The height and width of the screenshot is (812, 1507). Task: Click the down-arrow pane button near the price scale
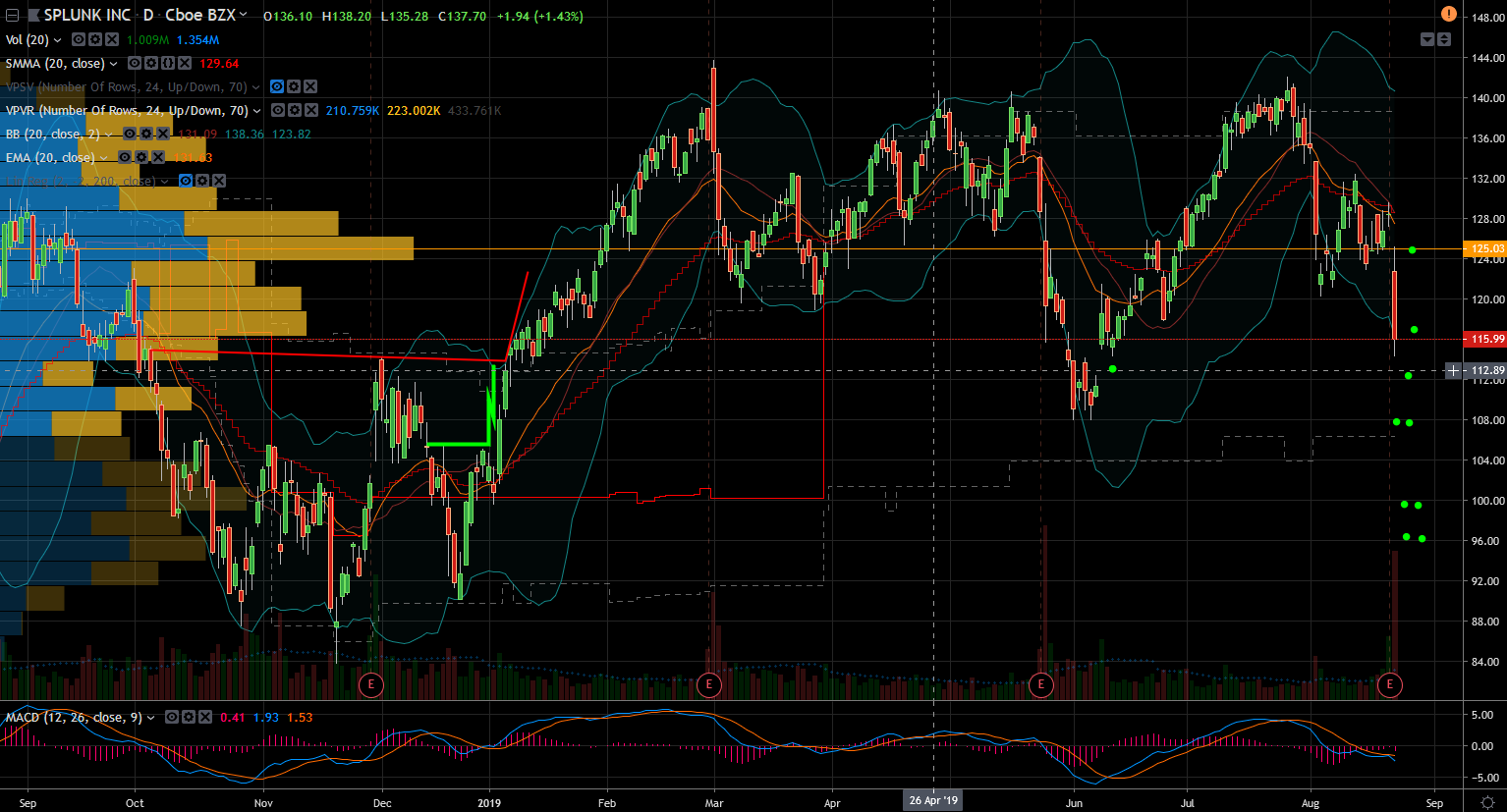tap(1427, 39)
